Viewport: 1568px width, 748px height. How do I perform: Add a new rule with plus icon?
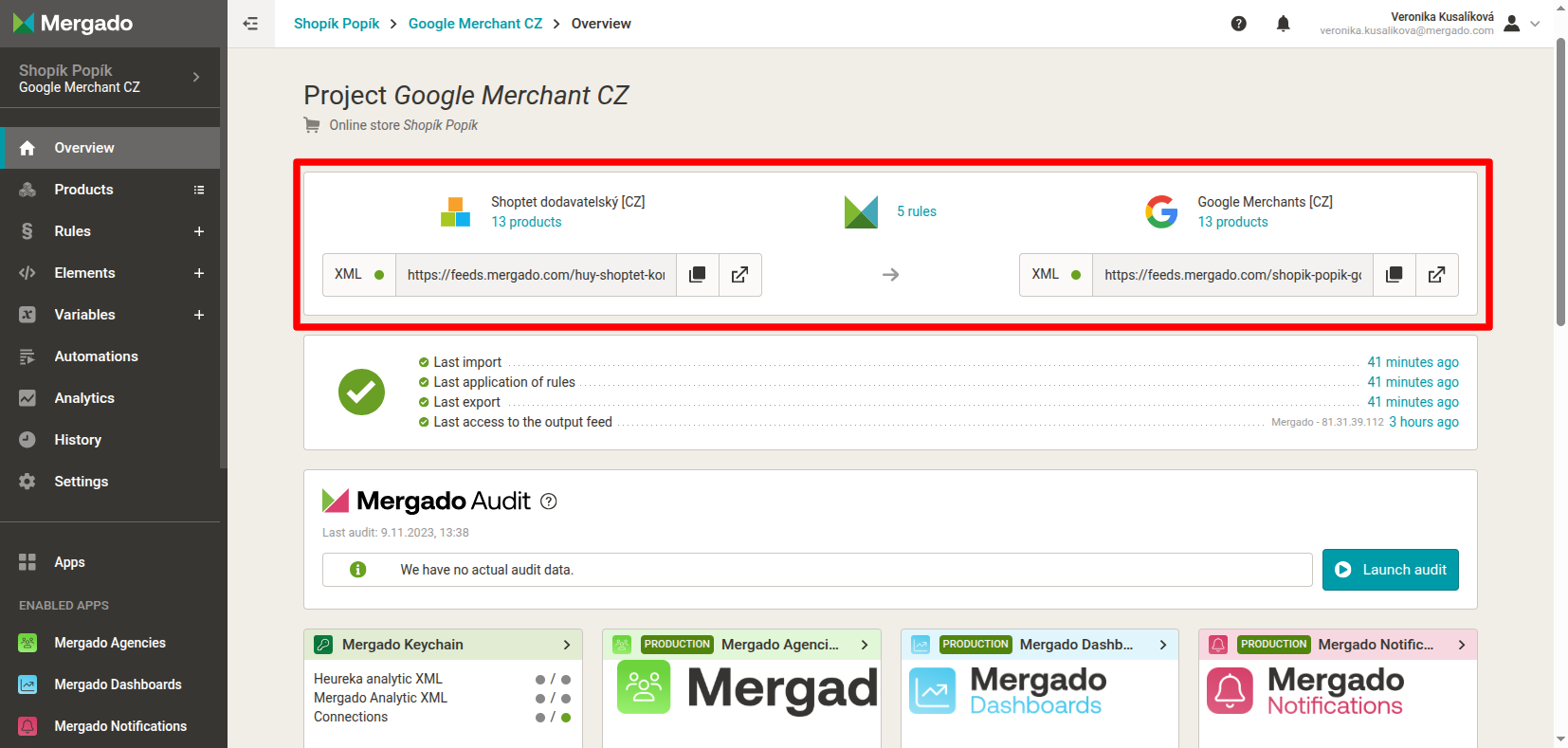(x=199, y=231)
